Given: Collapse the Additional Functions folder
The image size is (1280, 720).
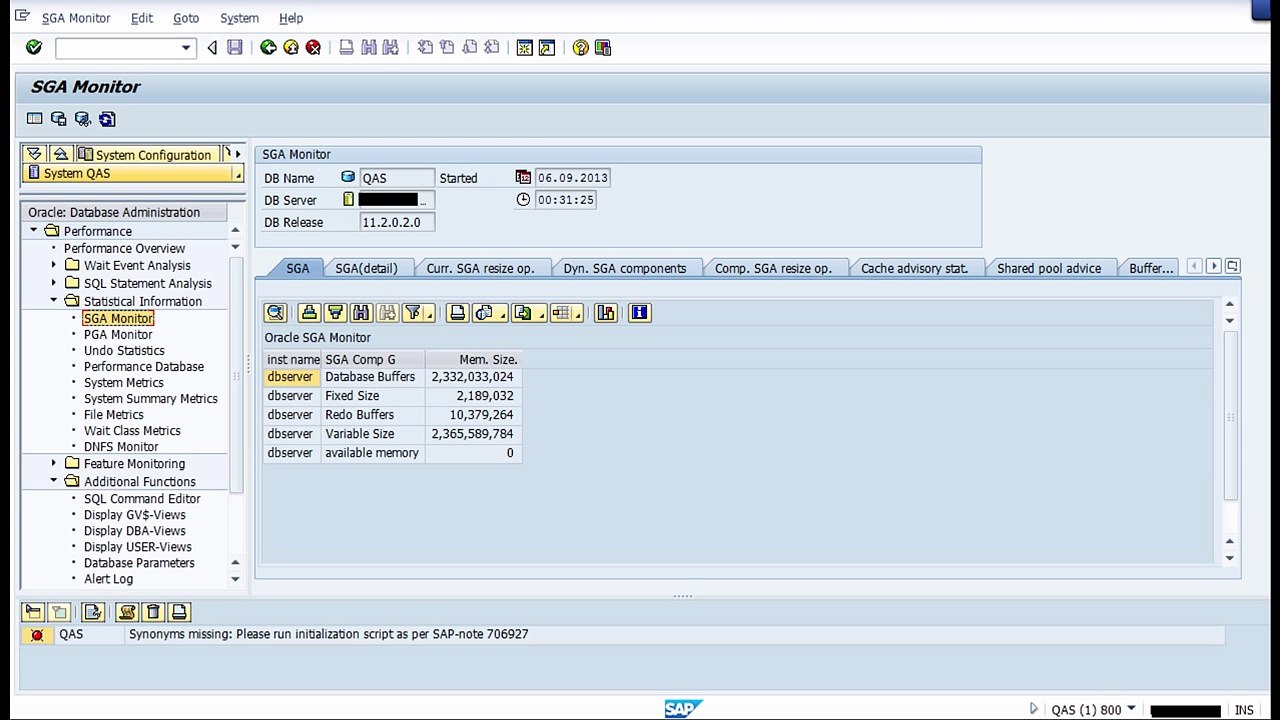Looking at the screenshot, I should point(54,481).
